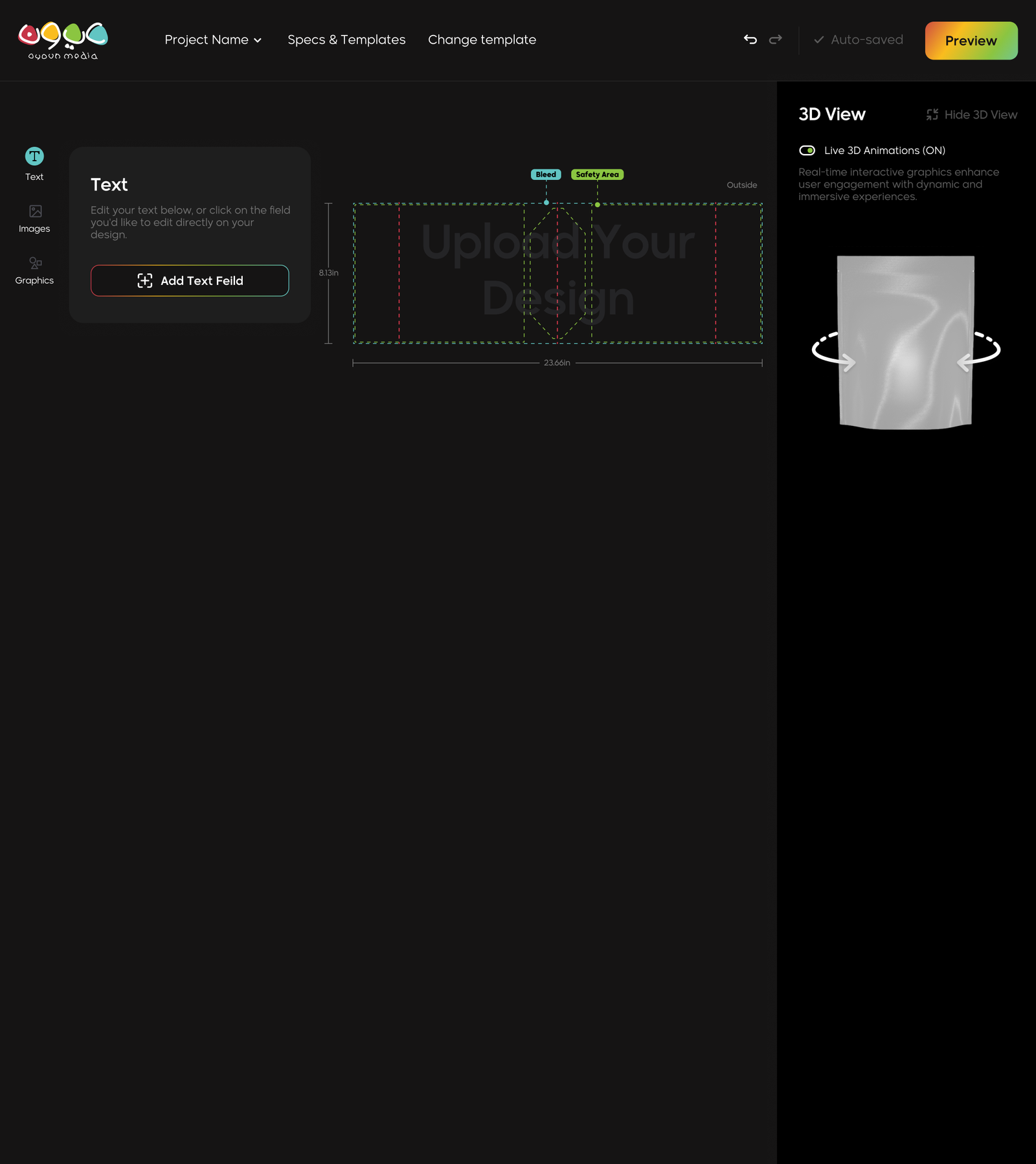Click the undo arrow

click(750, 39)
